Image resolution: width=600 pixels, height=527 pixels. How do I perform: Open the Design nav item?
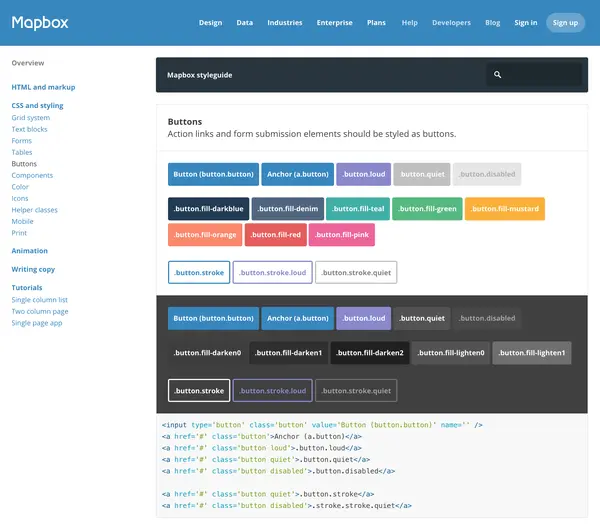pos(210,23)
